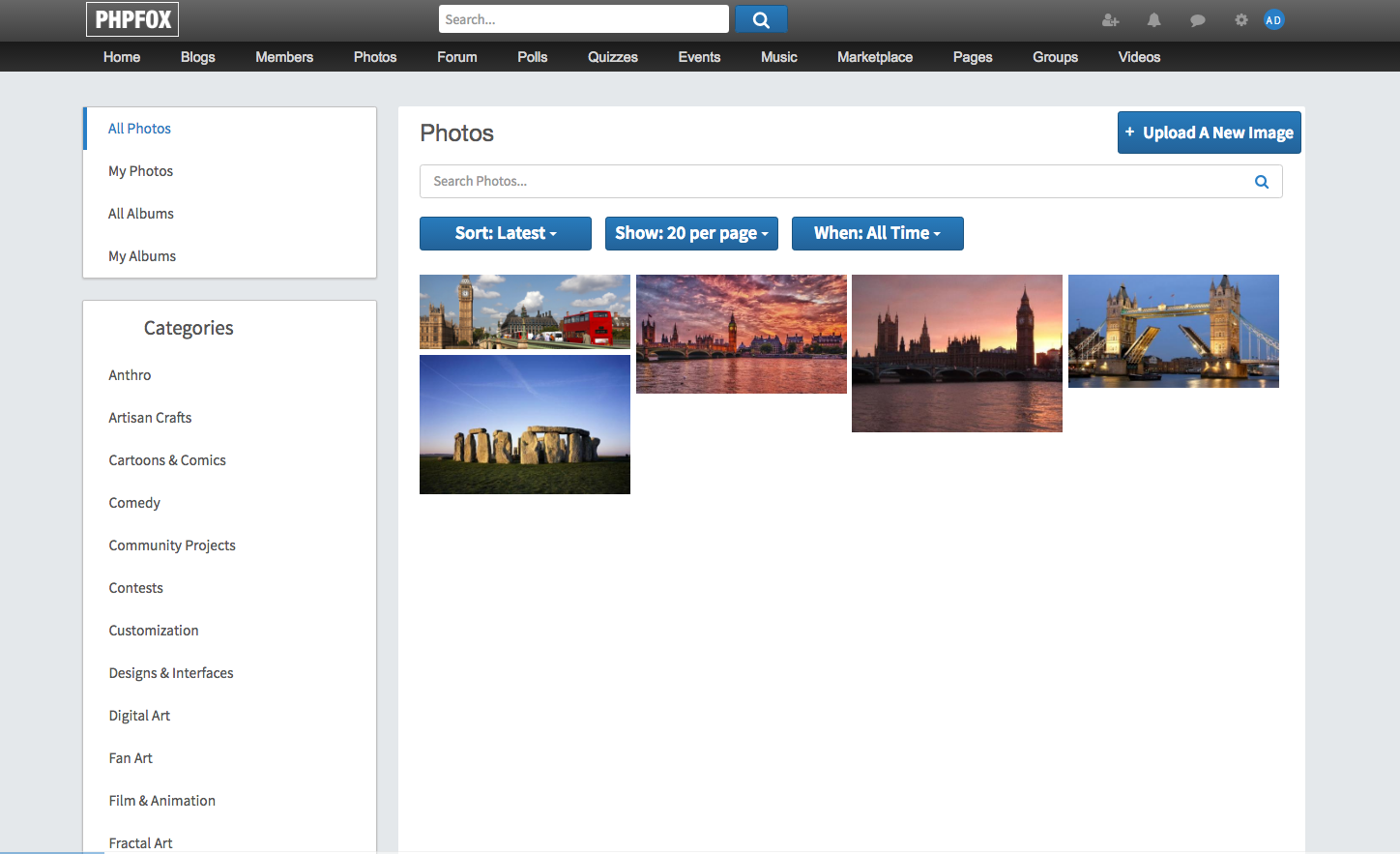This screenshot has height=854, width=1400.
Task: Open the Blogs menu item
Action: pyautogui.click(x=198, y=57)
